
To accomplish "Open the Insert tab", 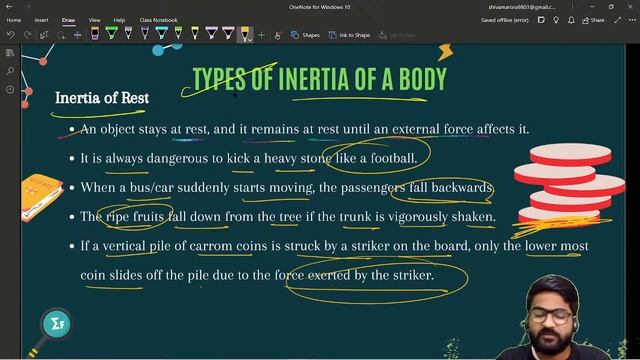I will (41, 20).
